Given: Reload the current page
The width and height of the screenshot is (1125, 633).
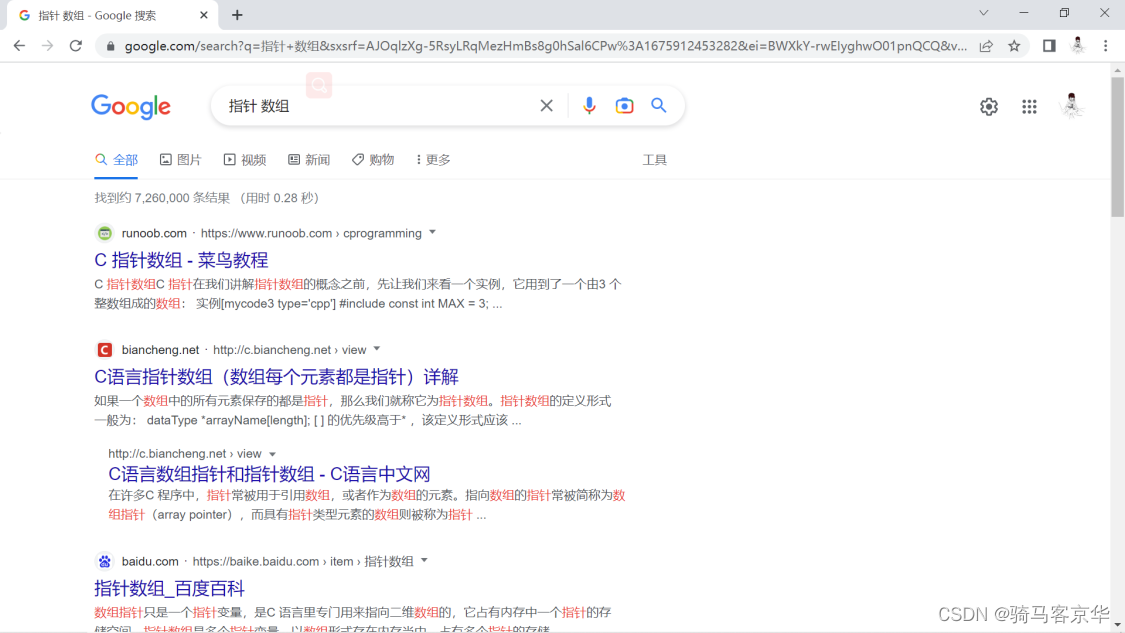Looking at the screenshot, I should [x=75, y=46].
